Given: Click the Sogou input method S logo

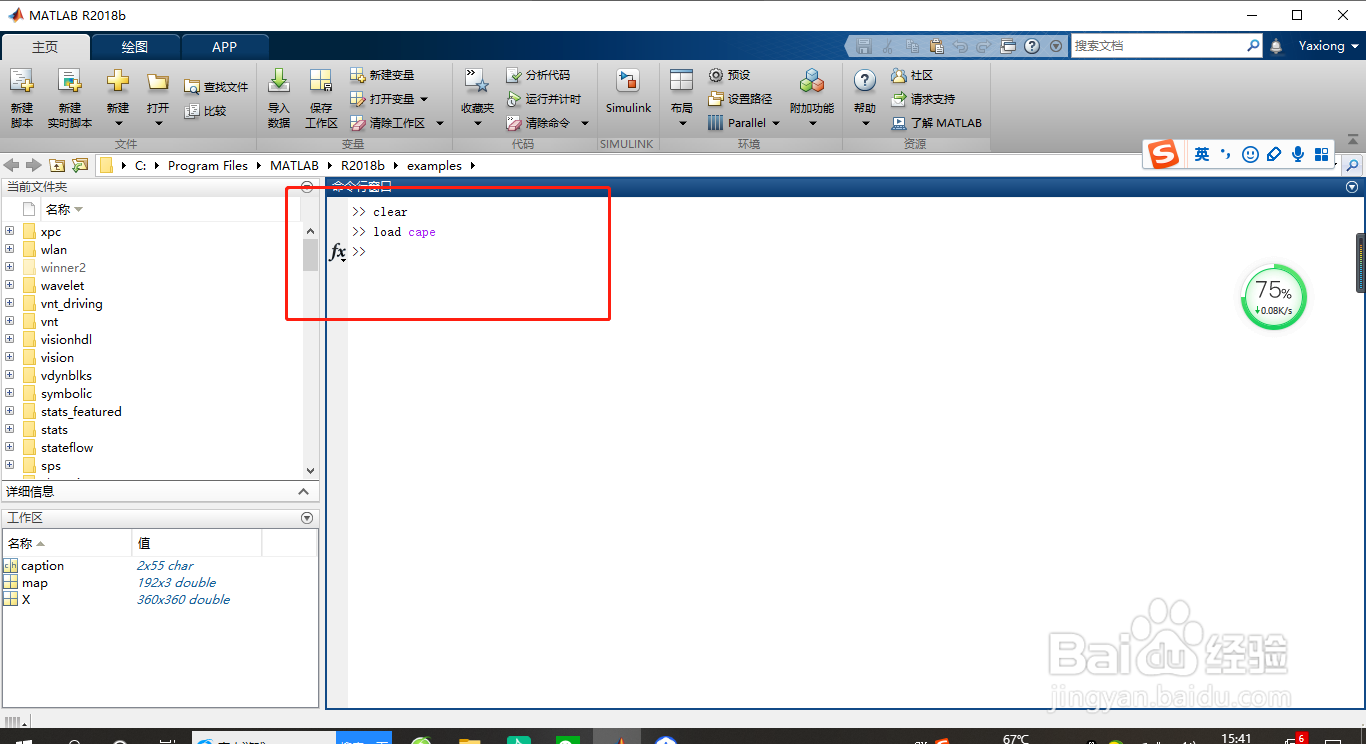Looking at the screenshot, I should tap(1162, 155).
